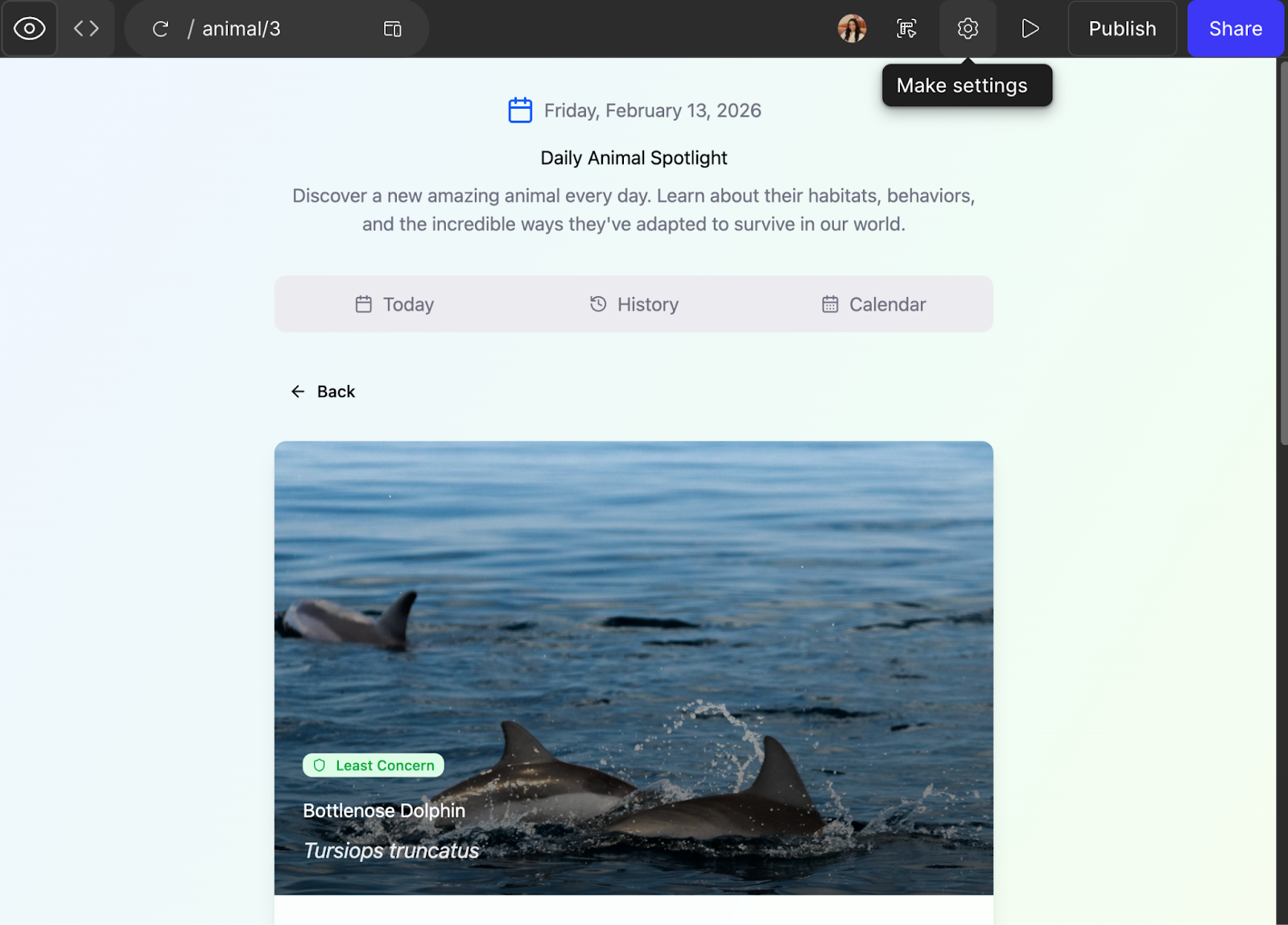
Task: Reload the preview page
Action: (x=160, y=29)
